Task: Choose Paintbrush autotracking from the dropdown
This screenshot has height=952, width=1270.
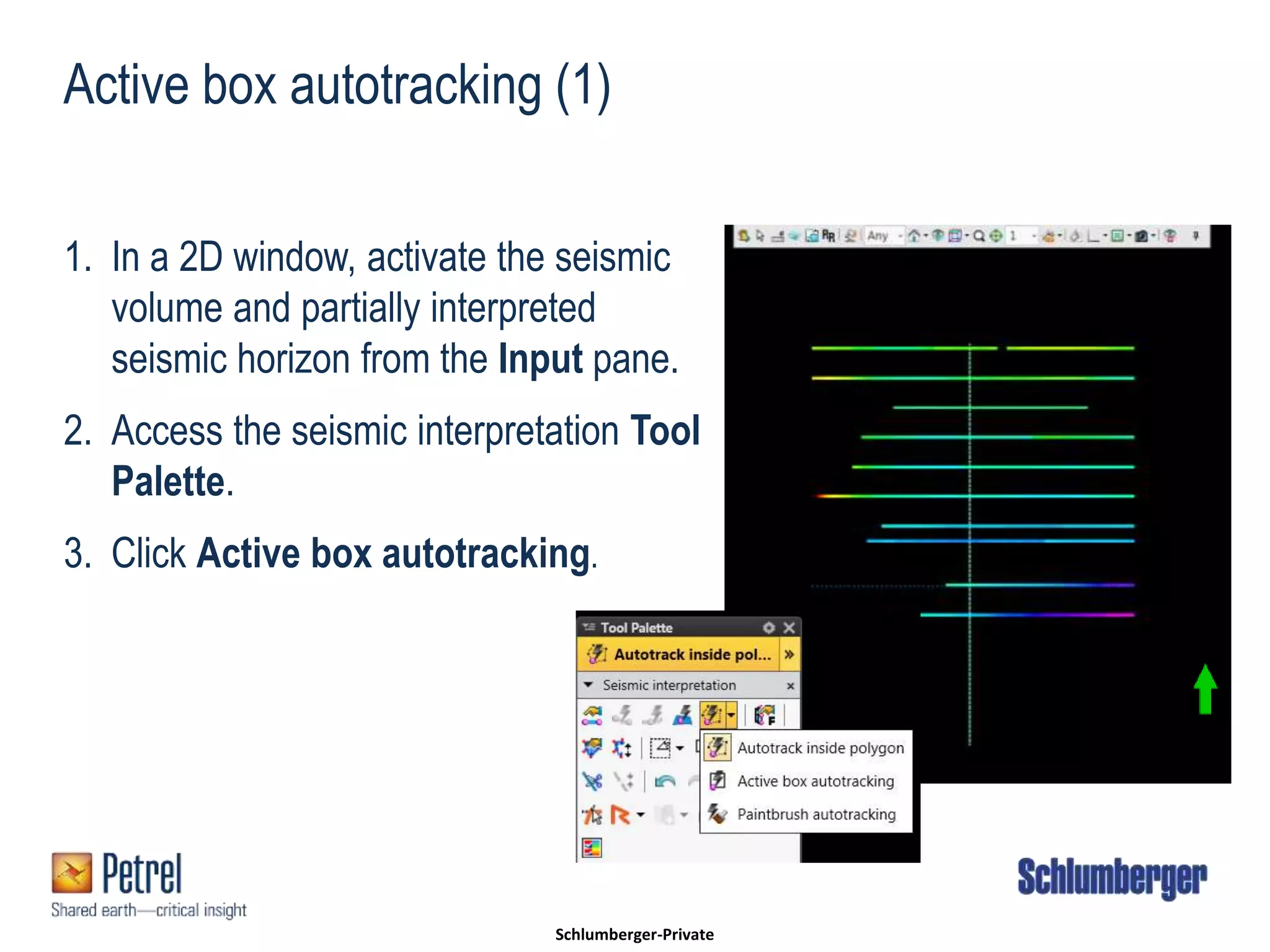Action: click(x=816, y=814)
